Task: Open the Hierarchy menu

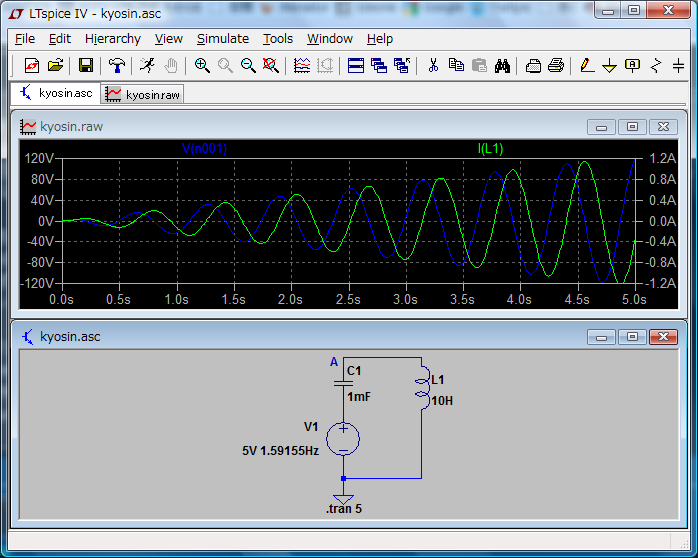Action: [x=112, y=39]
